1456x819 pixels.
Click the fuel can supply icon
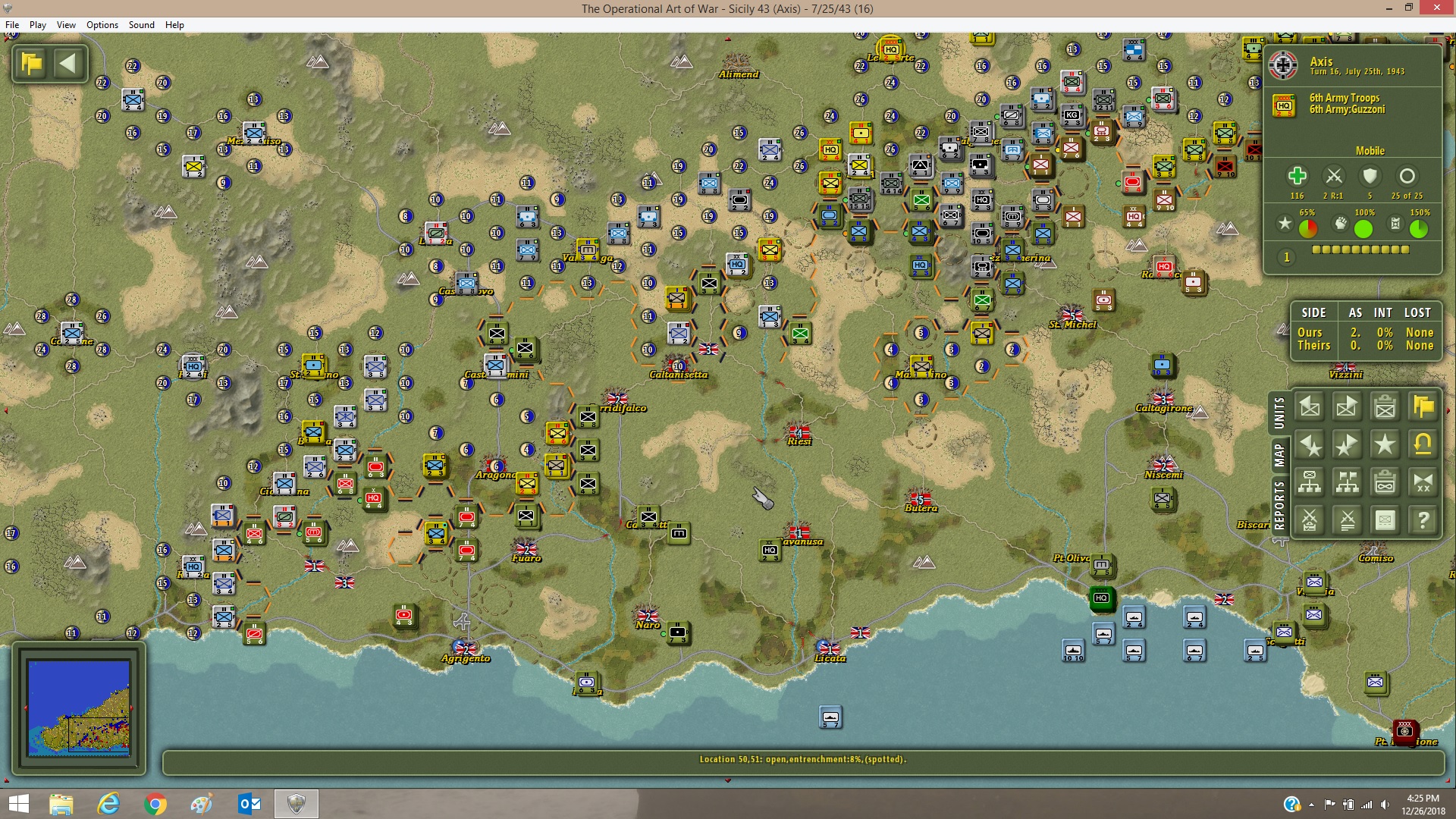click(1395, 224)
